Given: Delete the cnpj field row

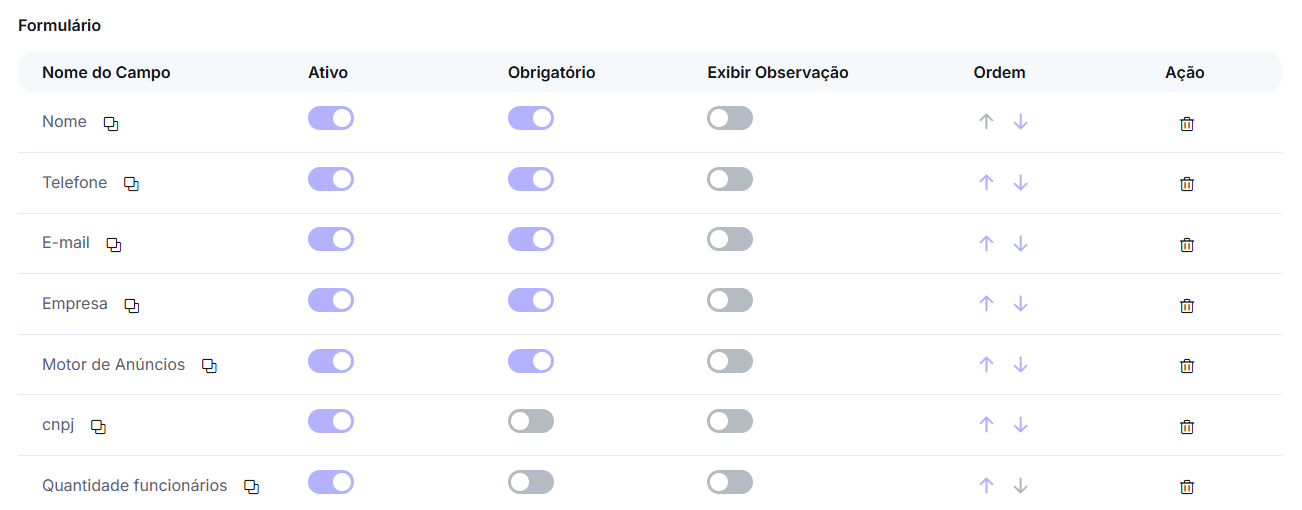Looking at the screenshot, I should pyautogui.click(x=1187, y=427).
